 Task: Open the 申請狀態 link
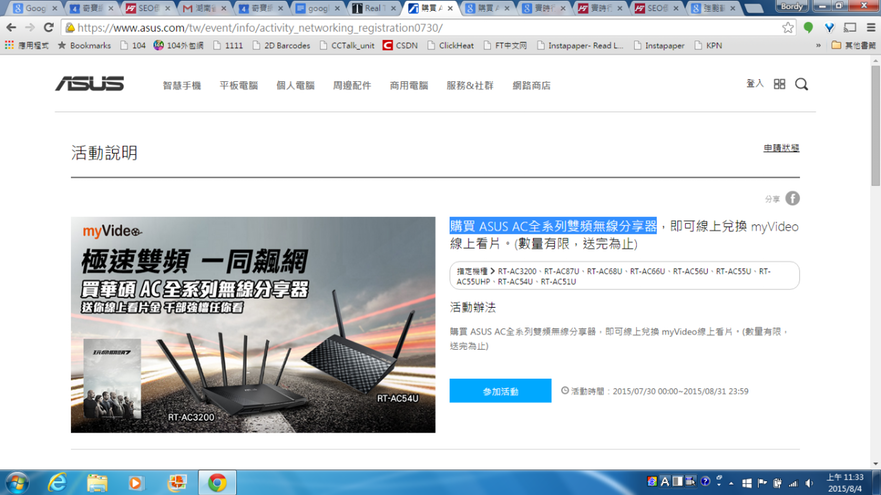(781, 148)
